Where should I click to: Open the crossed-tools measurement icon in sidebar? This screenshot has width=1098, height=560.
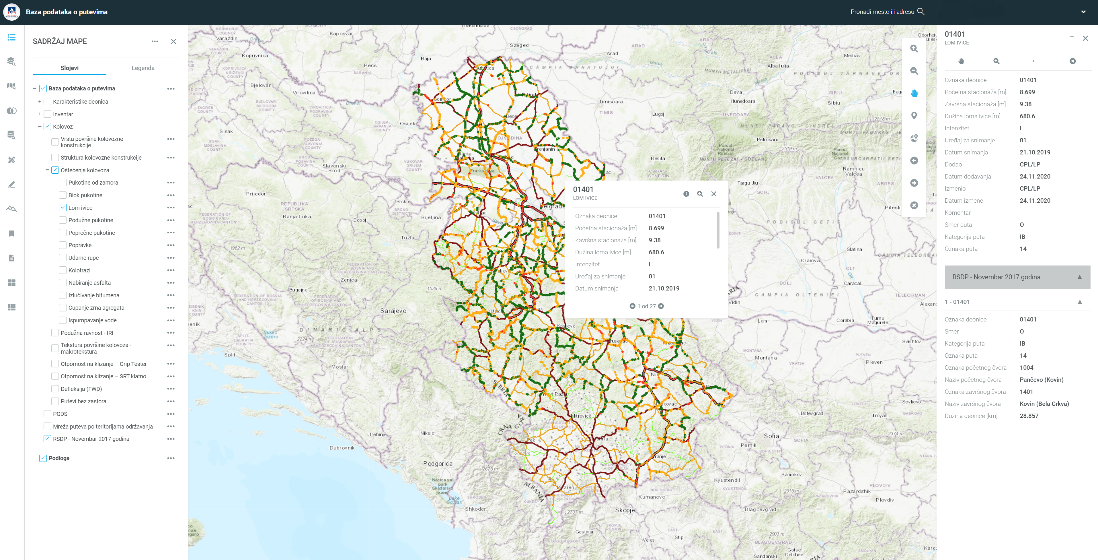click(x=12, y=160)
